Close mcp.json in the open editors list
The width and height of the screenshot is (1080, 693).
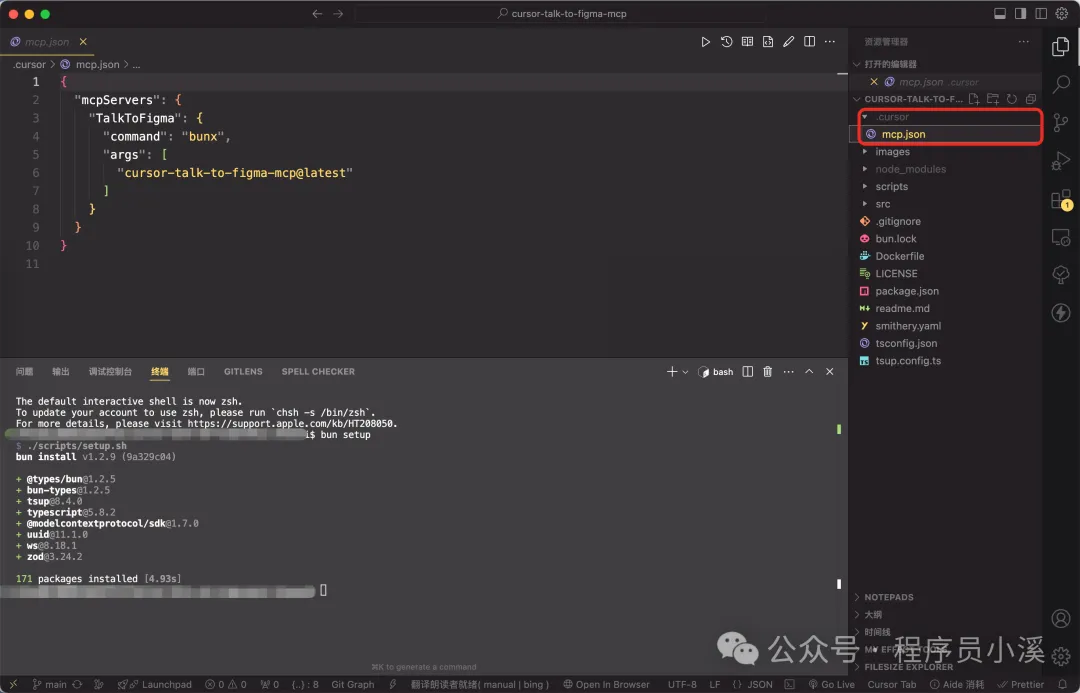873,82
